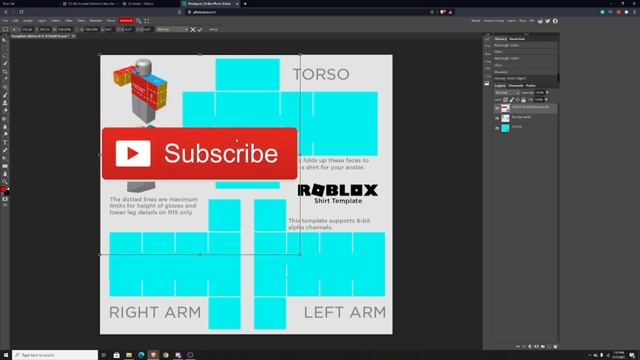Viewport: 640px width, 360px height.
Task: Click the Brave shield icon in address bar
Action: point(442,12)
